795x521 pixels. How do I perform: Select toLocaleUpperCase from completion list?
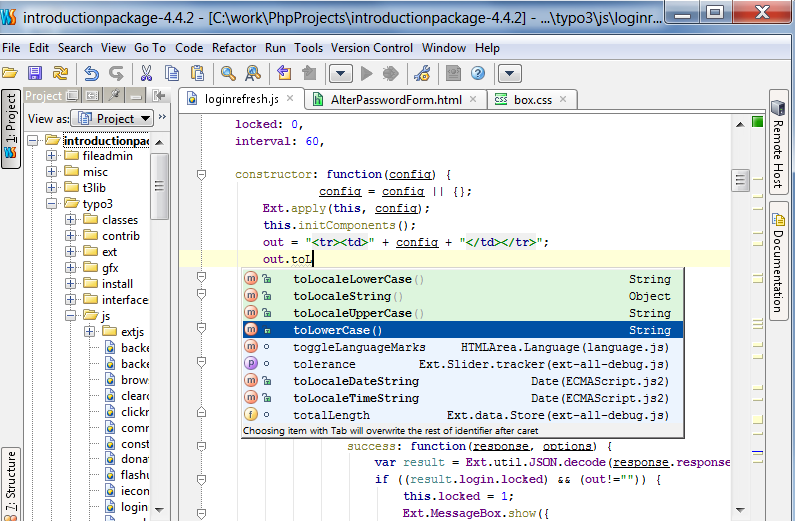(352, 313)
